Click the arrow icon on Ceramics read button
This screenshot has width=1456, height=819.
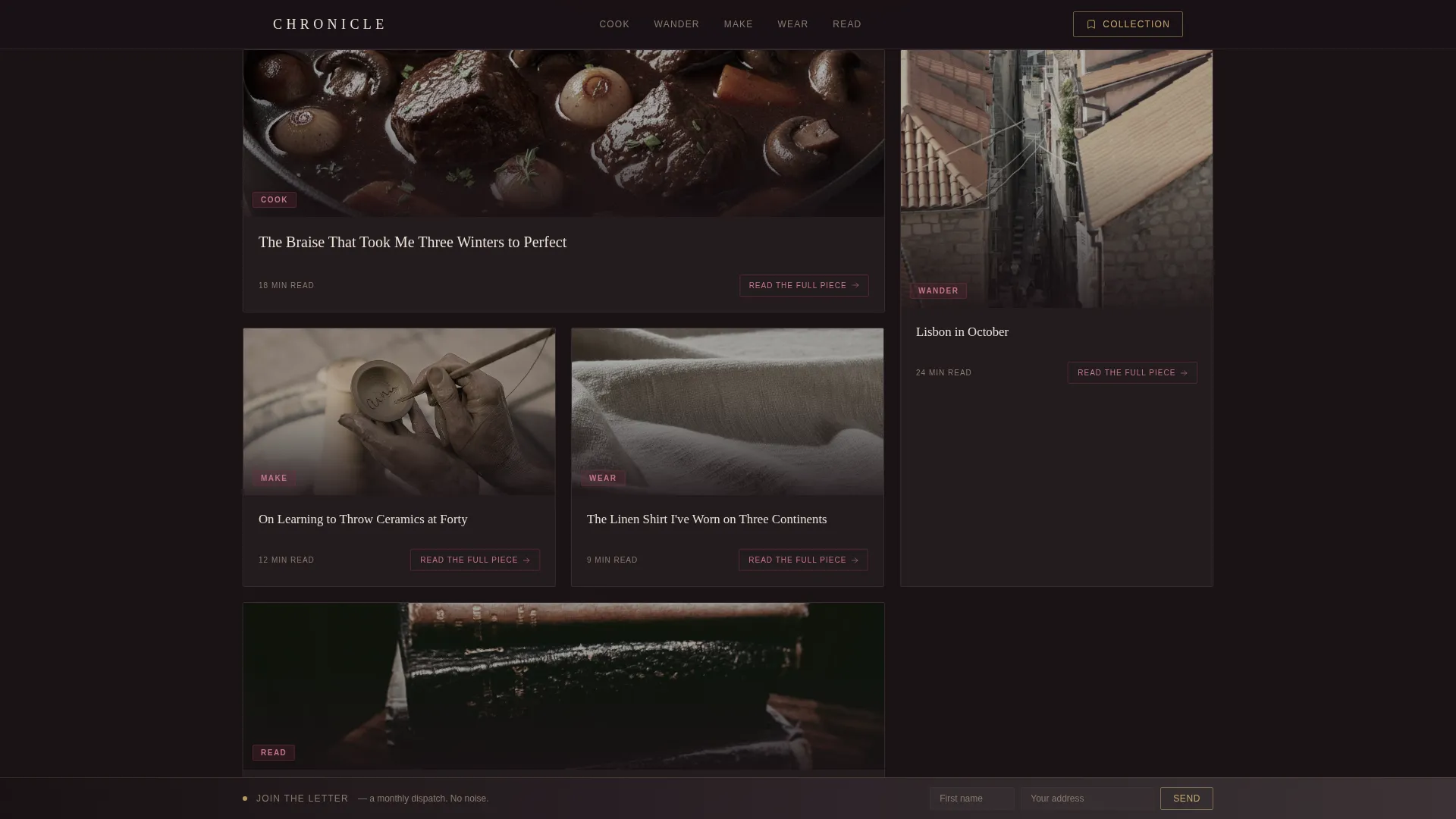pos(526,560)
